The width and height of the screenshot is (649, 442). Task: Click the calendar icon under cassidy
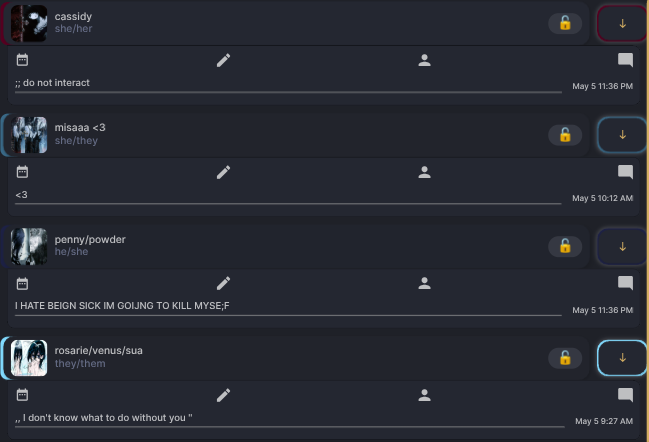tap(22, 60)
